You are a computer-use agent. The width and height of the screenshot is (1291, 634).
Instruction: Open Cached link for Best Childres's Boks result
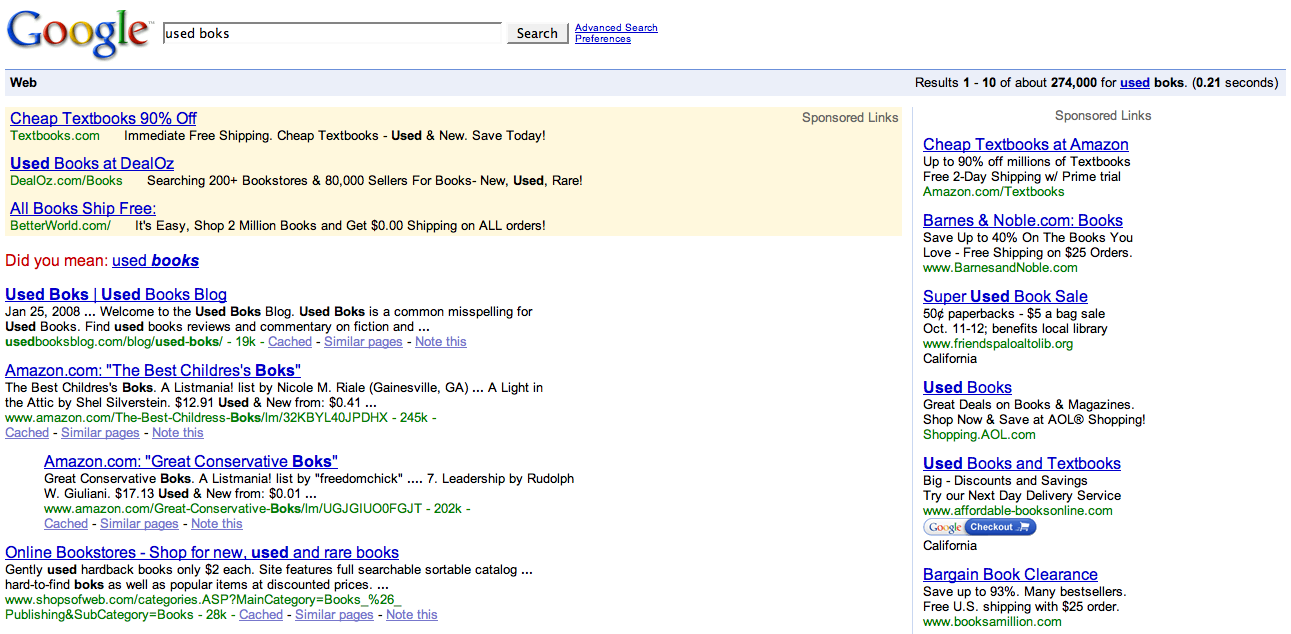click(x=27, y=433)
